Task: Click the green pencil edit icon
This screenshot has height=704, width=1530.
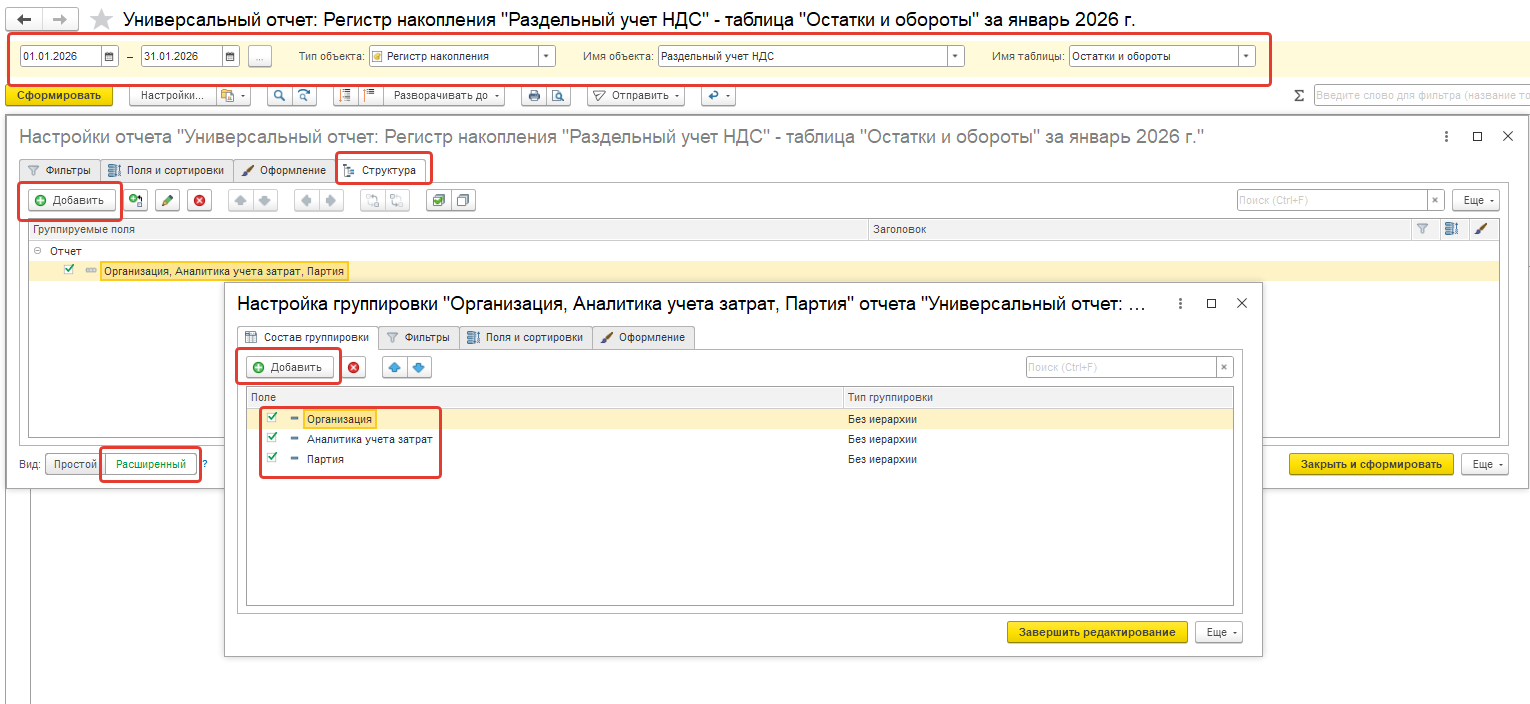Action: coord(167,200)
